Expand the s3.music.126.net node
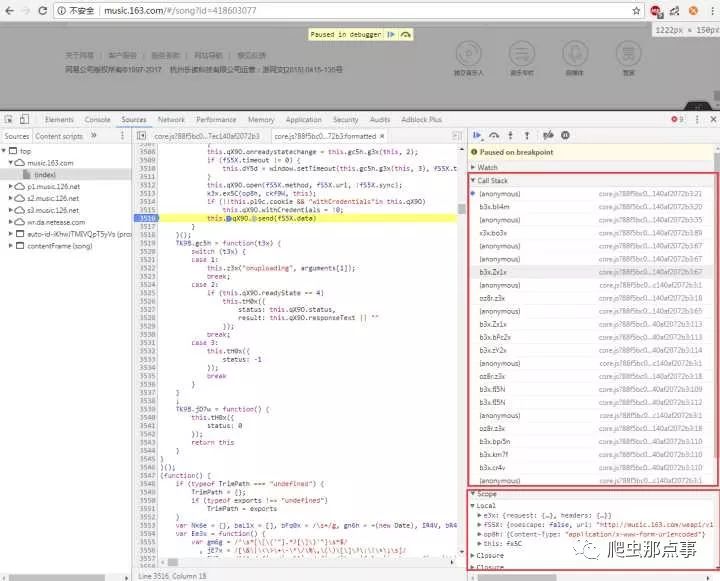This screenshot has width=720, height=581. [x=11, y=210]
